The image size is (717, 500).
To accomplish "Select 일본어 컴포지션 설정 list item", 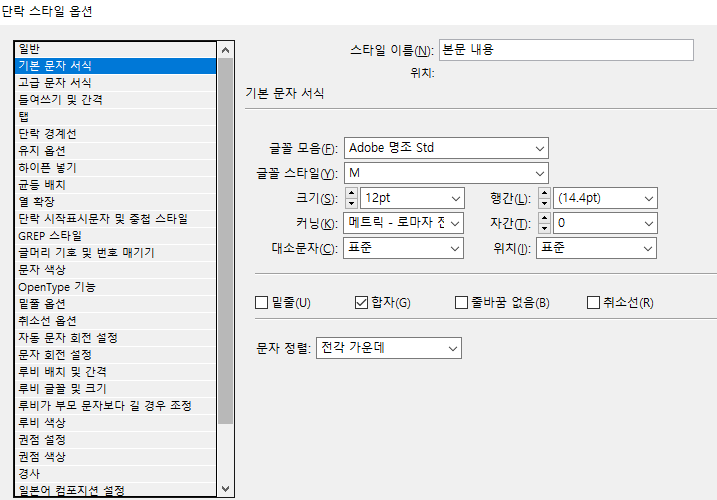I will pyautogui.click(x=115, y=489).
